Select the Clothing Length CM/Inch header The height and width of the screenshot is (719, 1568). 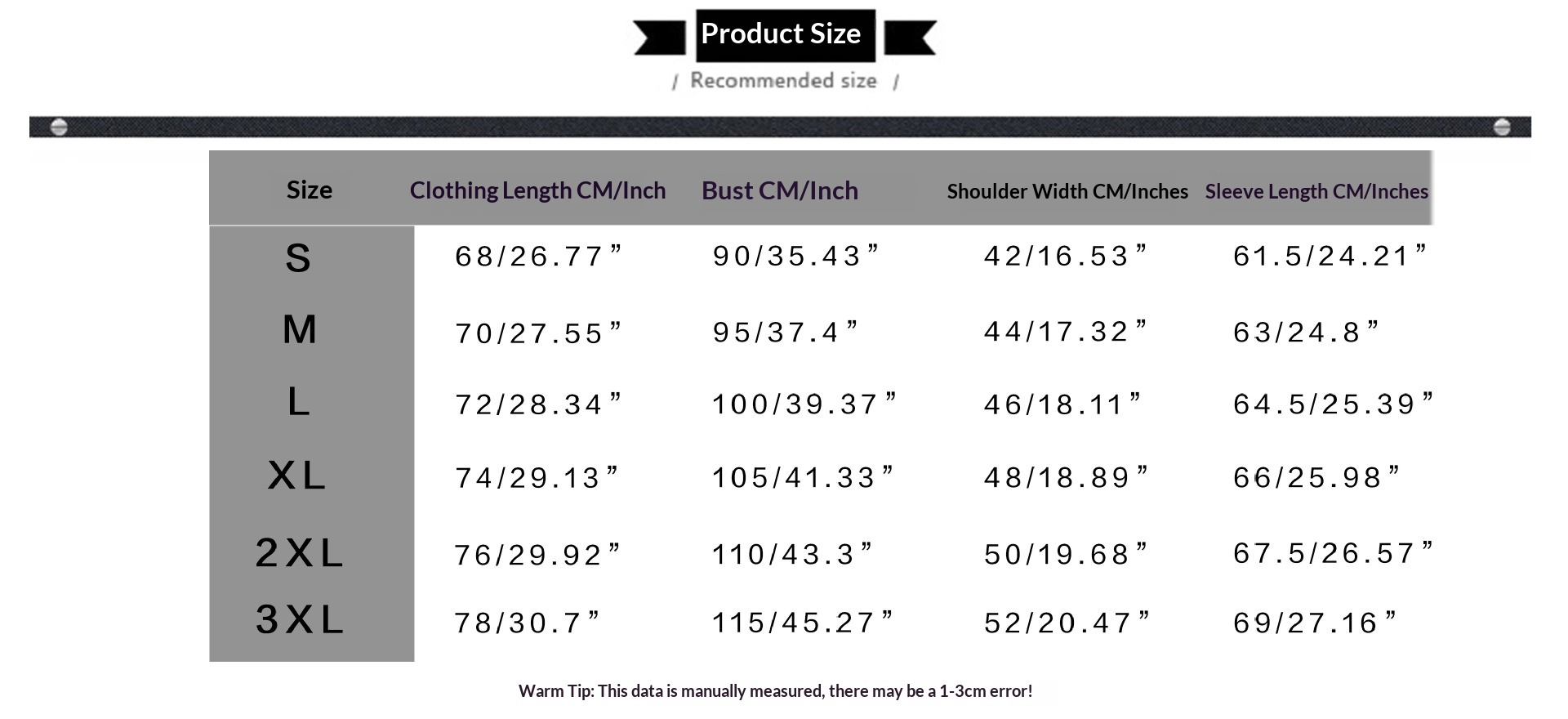point(537,190)
